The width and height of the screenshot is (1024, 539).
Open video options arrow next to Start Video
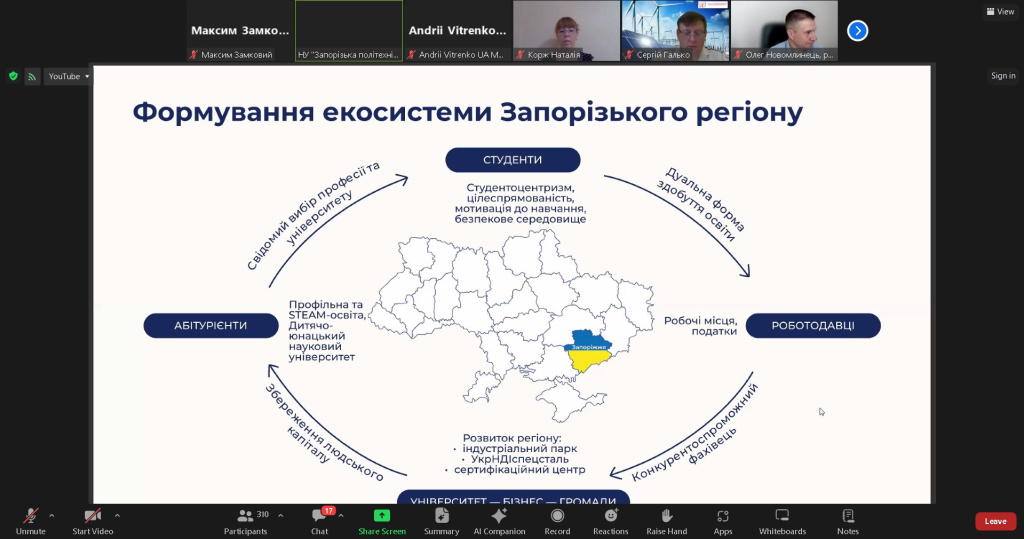(117, 515)
